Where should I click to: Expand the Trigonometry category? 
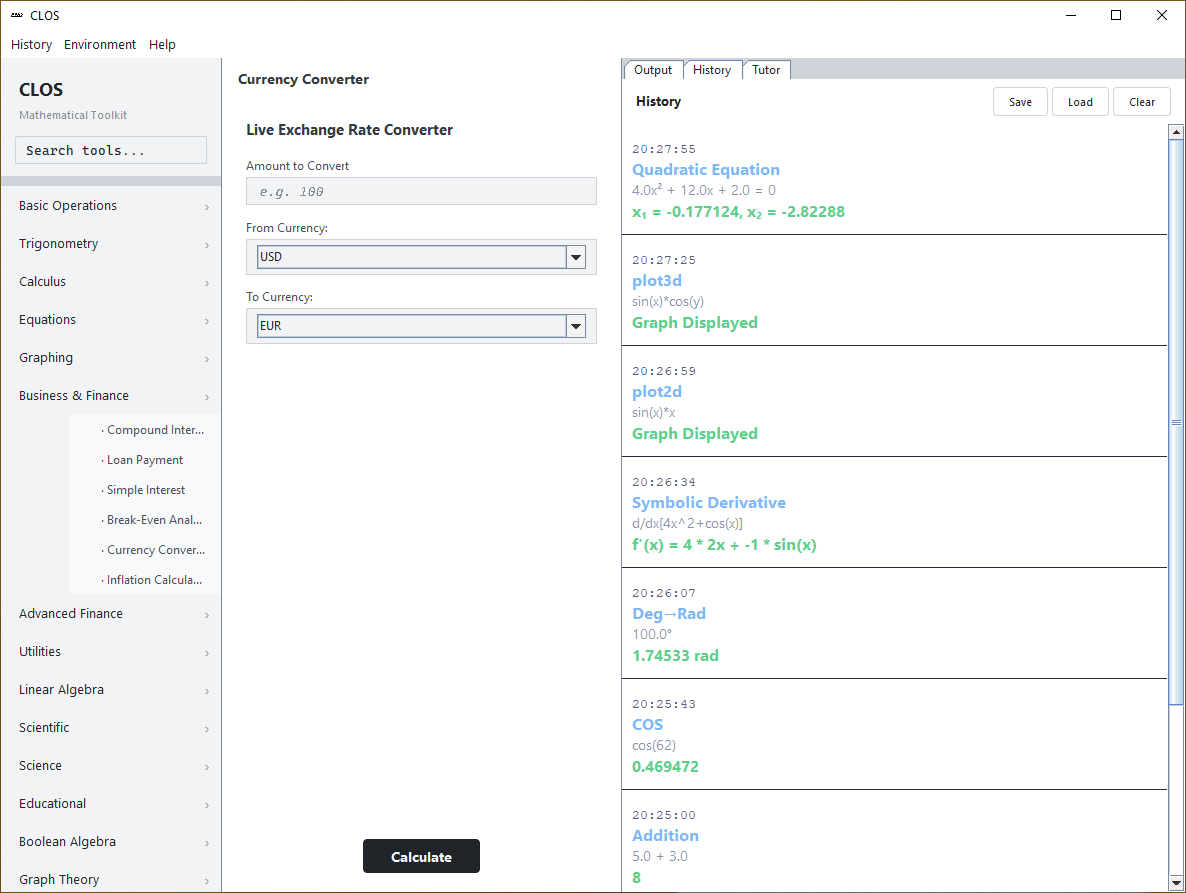click(111, 243)
